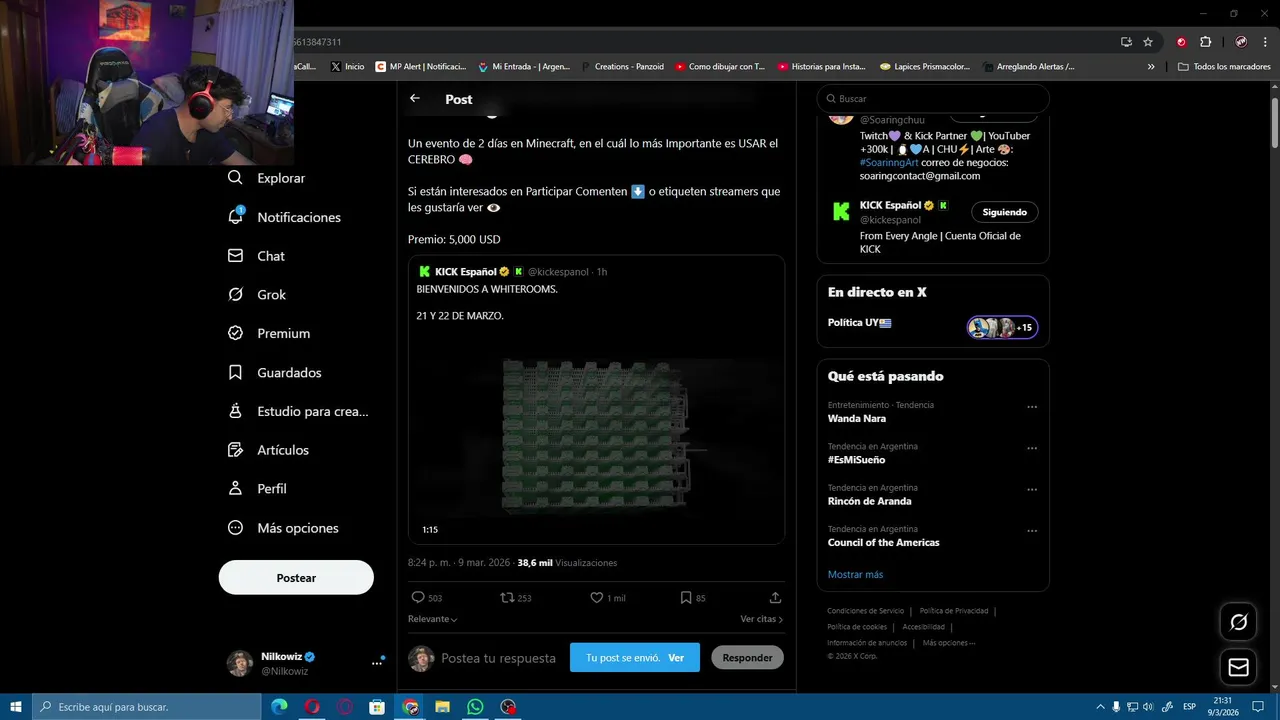The height and width of the screenshot is (720, 1280).
Task: Open more options for Wanda Nara trend
Action: point(1032,407)
